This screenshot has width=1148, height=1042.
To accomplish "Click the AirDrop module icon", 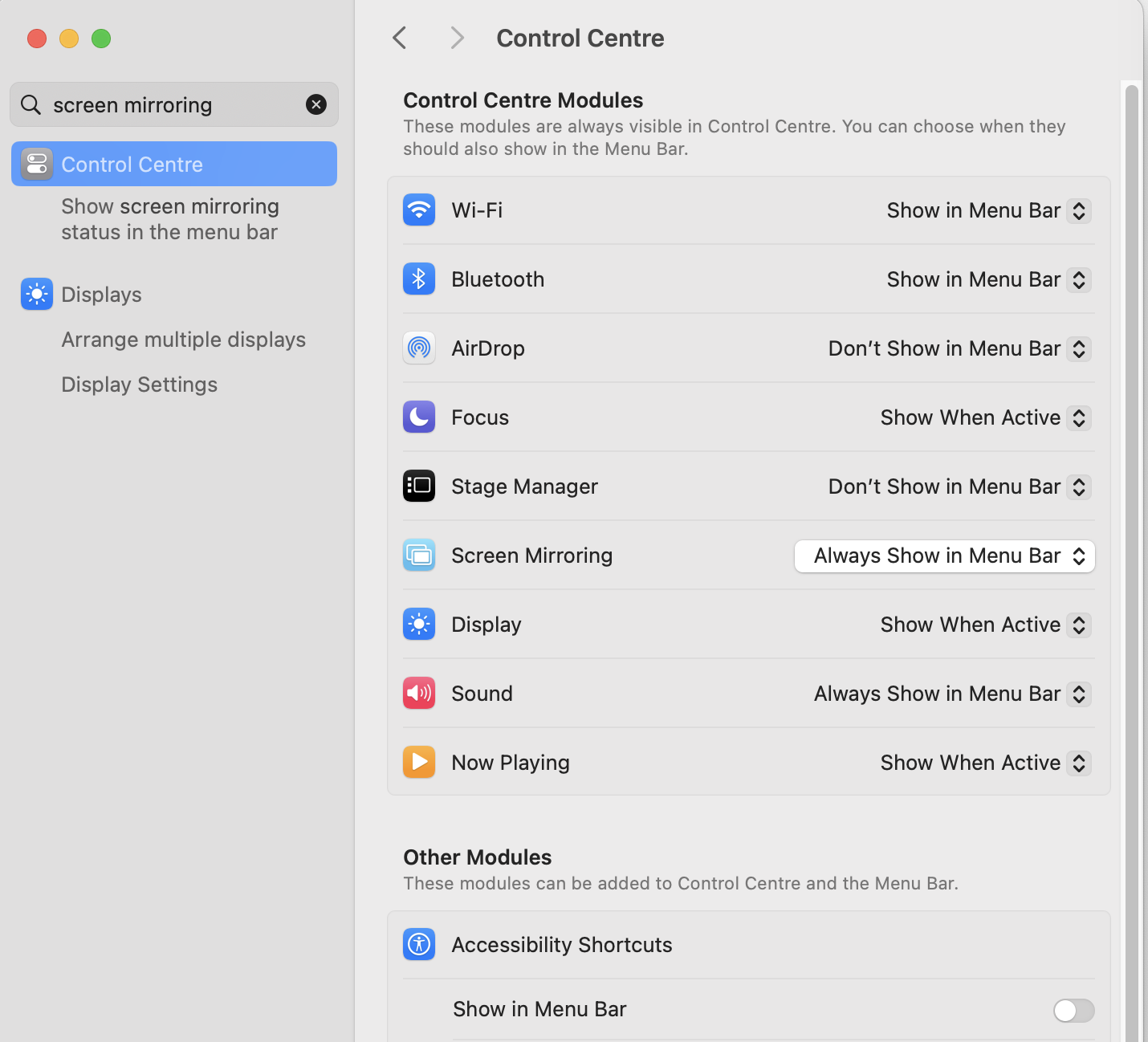I will [x=419, y=348].
